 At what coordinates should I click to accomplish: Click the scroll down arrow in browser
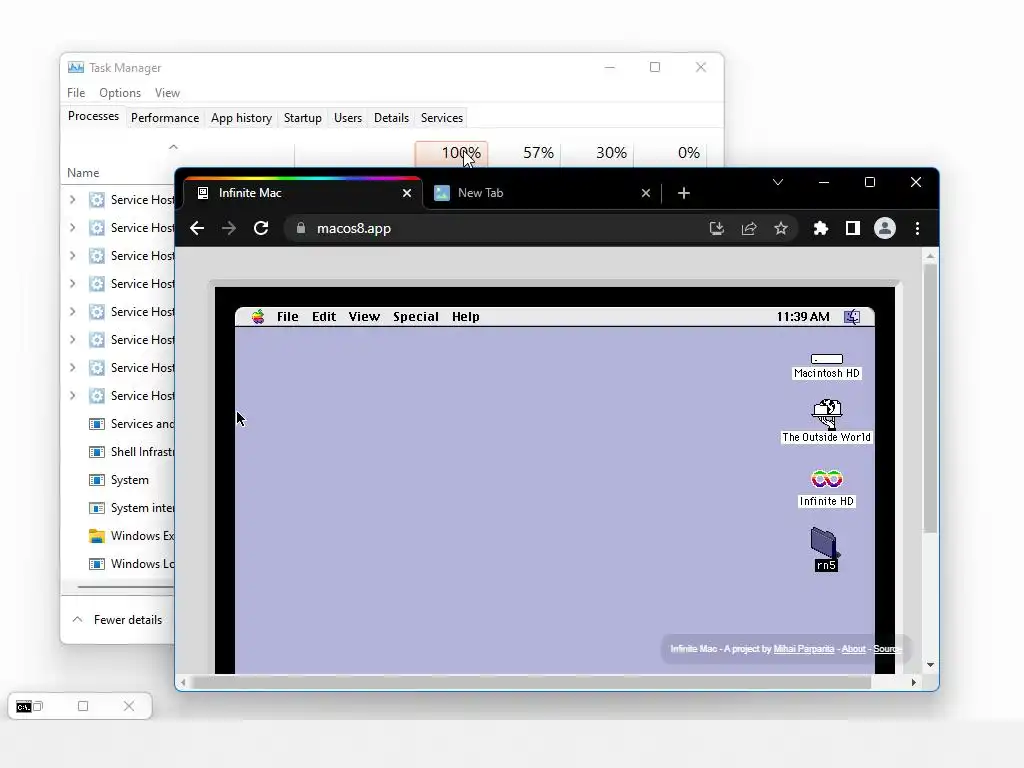point(930,665)
